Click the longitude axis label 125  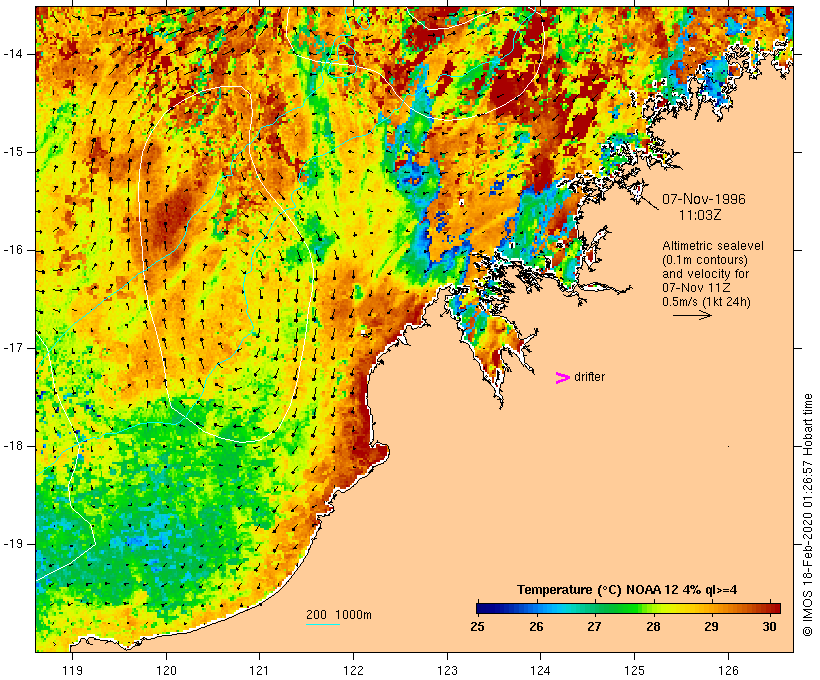click(635, 670)
